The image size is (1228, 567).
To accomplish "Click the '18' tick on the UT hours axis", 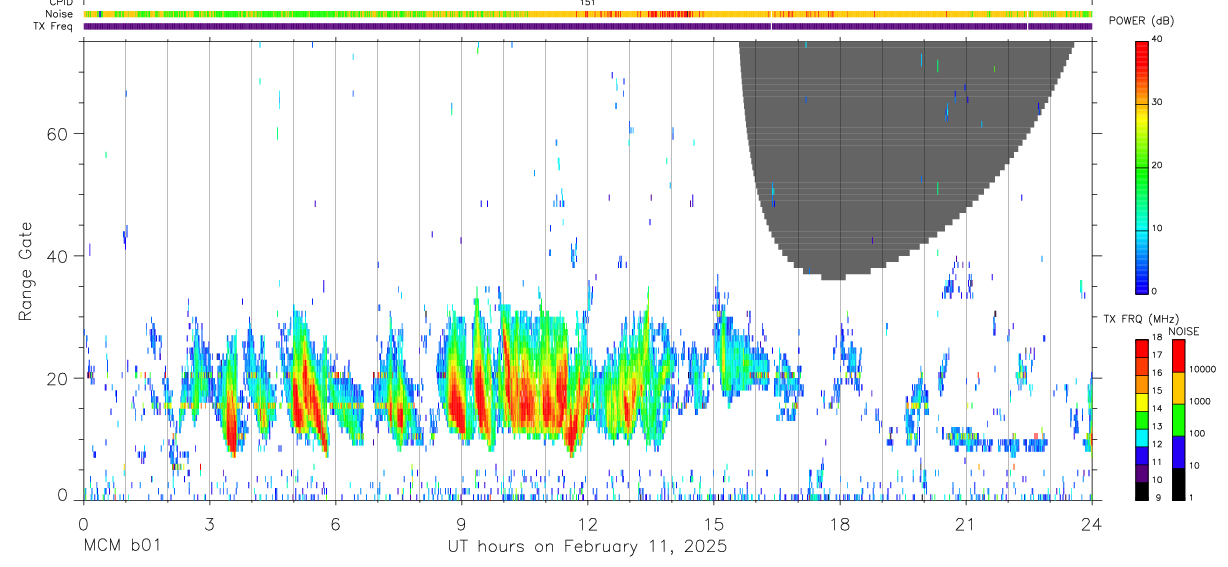I will (x=840, y=524).
